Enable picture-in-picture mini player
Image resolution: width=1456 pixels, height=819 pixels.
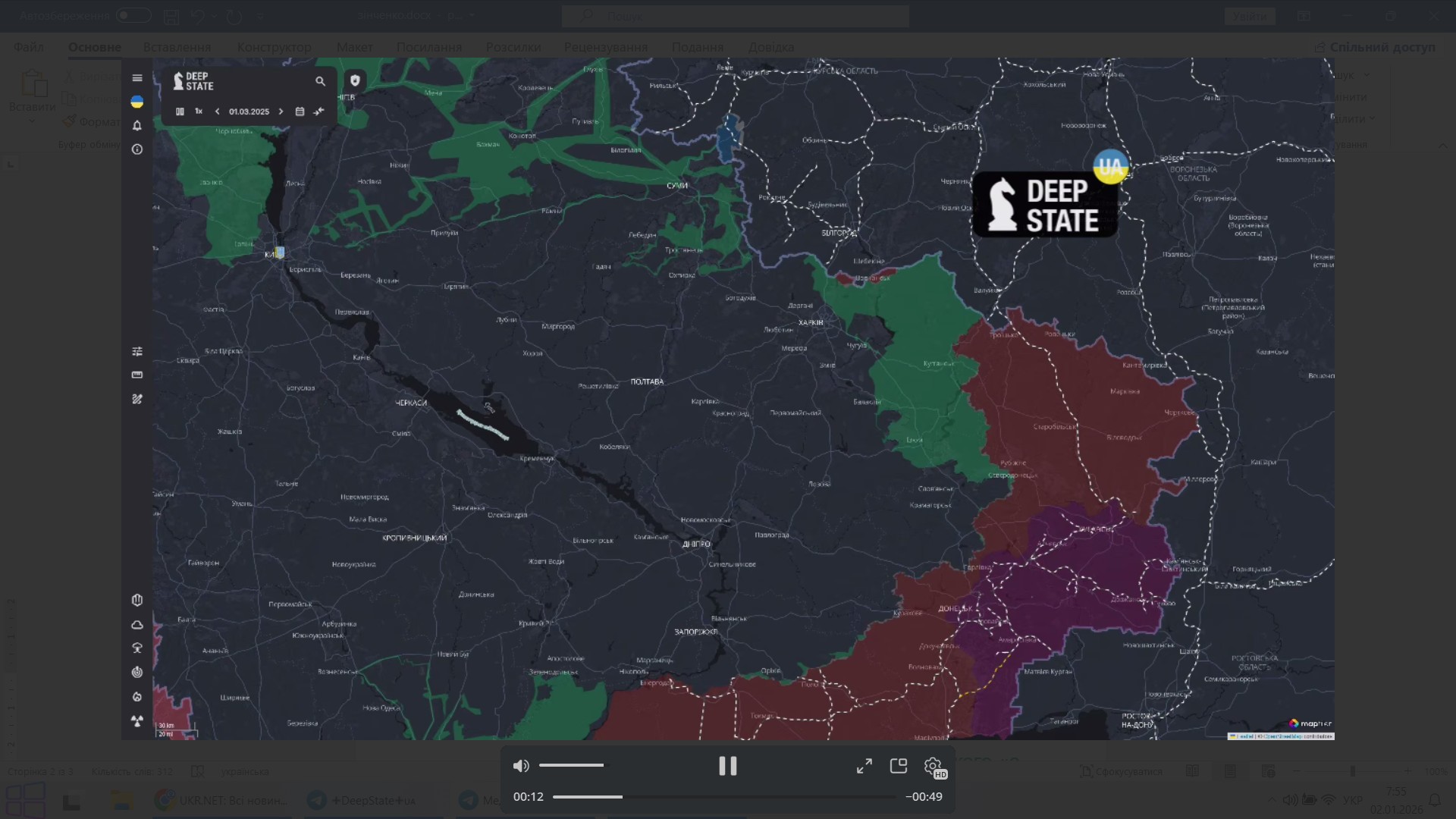pyautogui.click(x=899, y=766)
